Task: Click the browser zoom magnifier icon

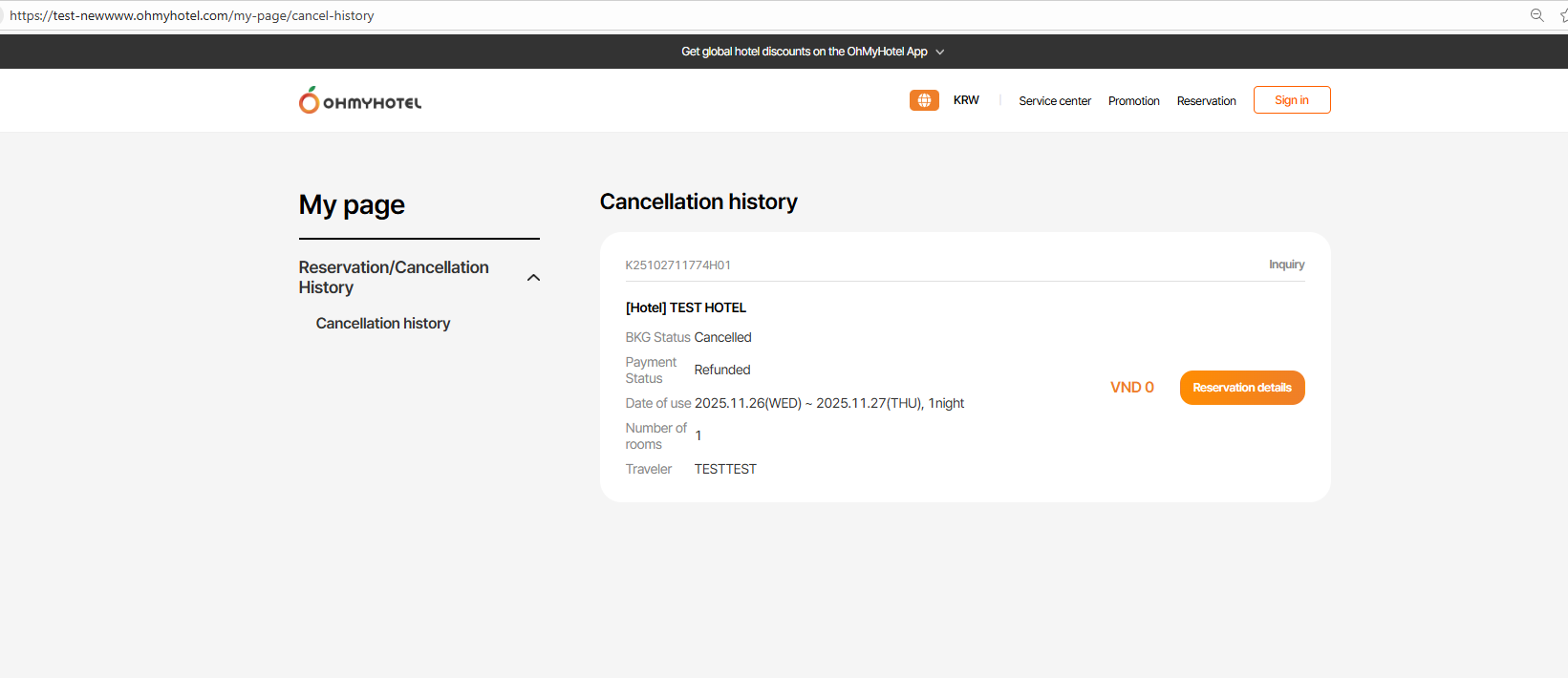Action: 1536,15
